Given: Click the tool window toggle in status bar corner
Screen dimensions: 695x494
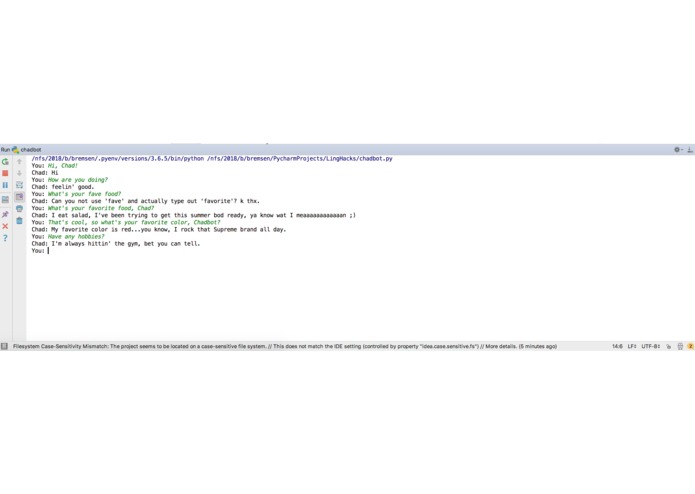Looking at the screenshot, I should [x=4, y=346].
